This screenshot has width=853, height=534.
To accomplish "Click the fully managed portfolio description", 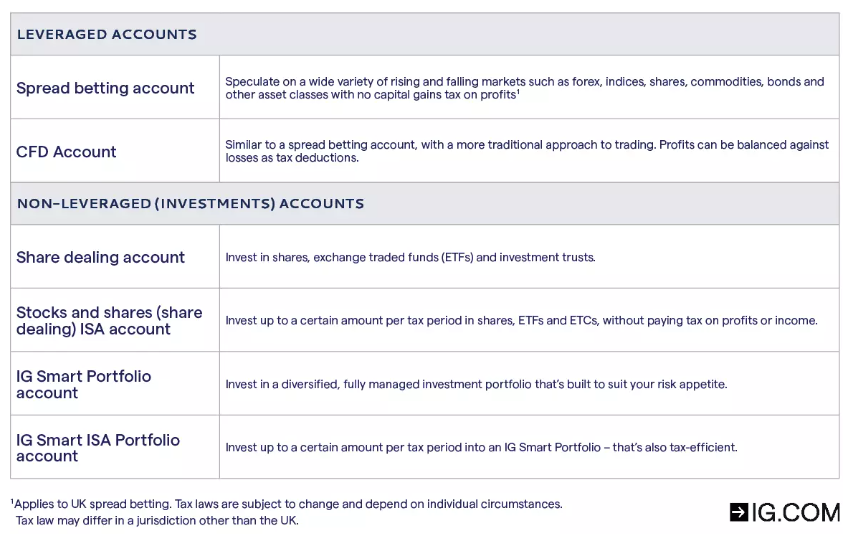I will [x=475, y=384].
